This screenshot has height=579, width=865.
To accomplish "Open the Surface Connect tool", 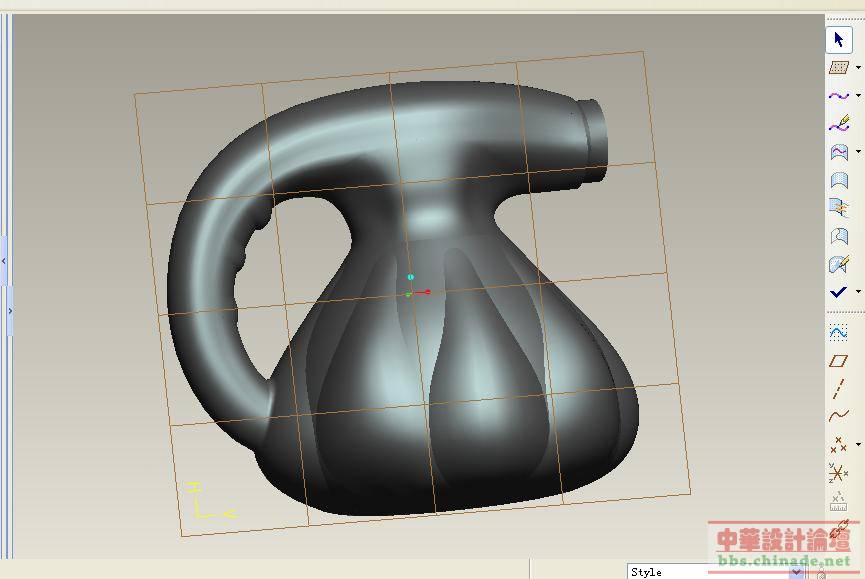I will (x=838, y=209).
